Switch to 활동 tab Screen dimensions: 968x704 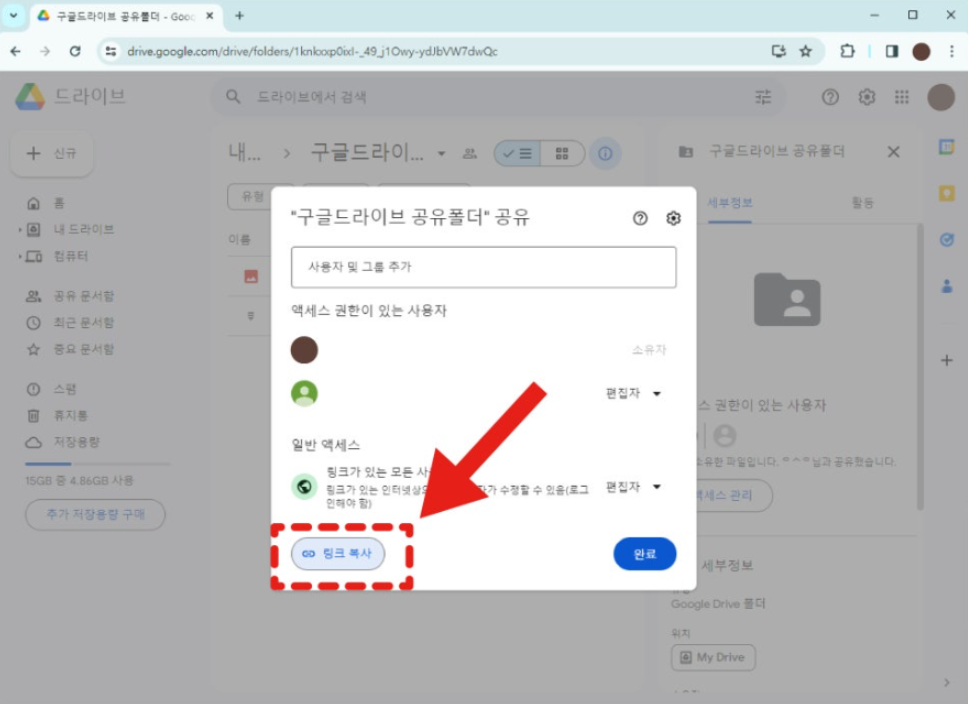(x=862, y=203)
